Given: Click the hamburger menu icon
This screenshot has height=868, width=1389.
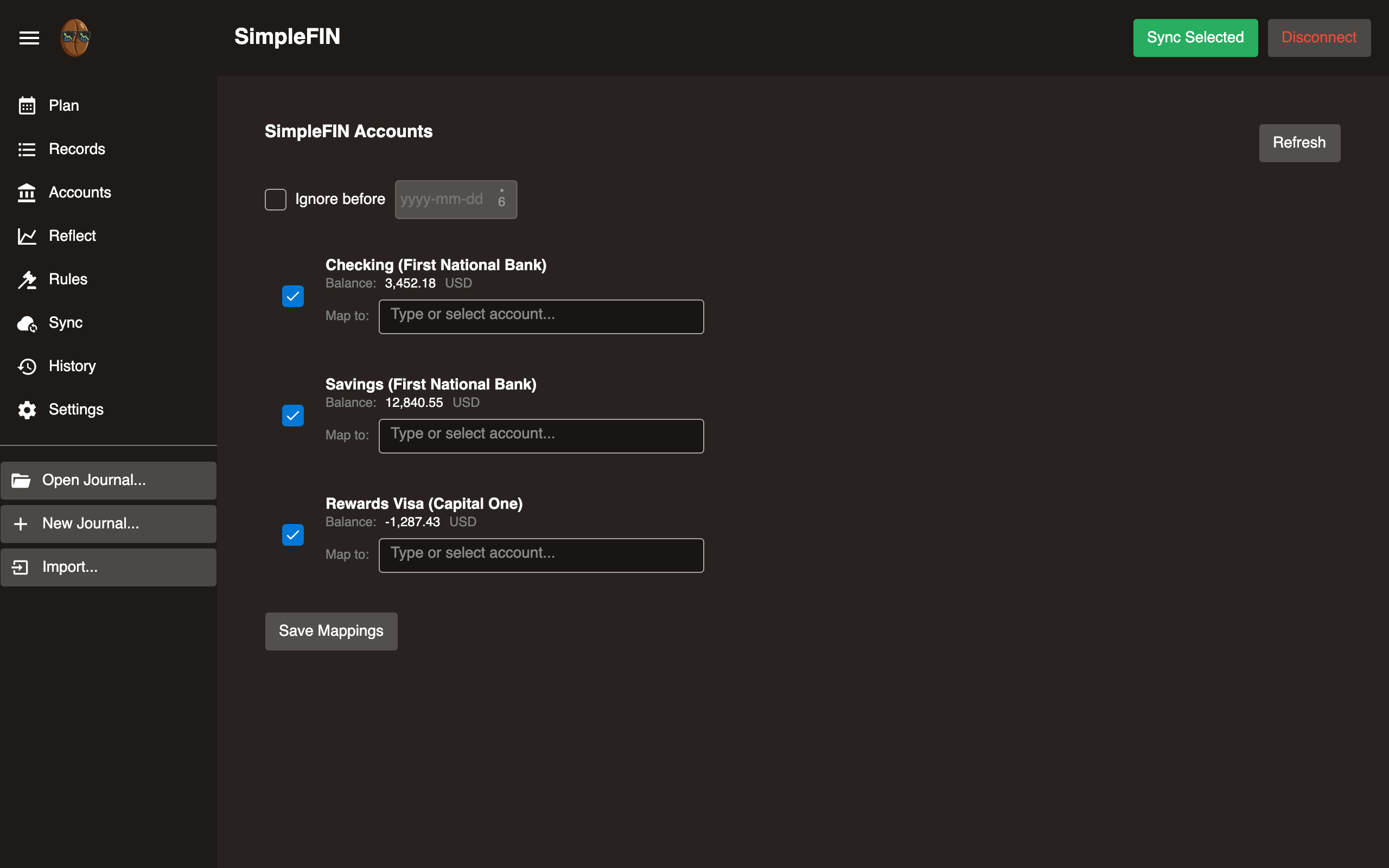Looking at the screenshot, I should click(29, 38).
